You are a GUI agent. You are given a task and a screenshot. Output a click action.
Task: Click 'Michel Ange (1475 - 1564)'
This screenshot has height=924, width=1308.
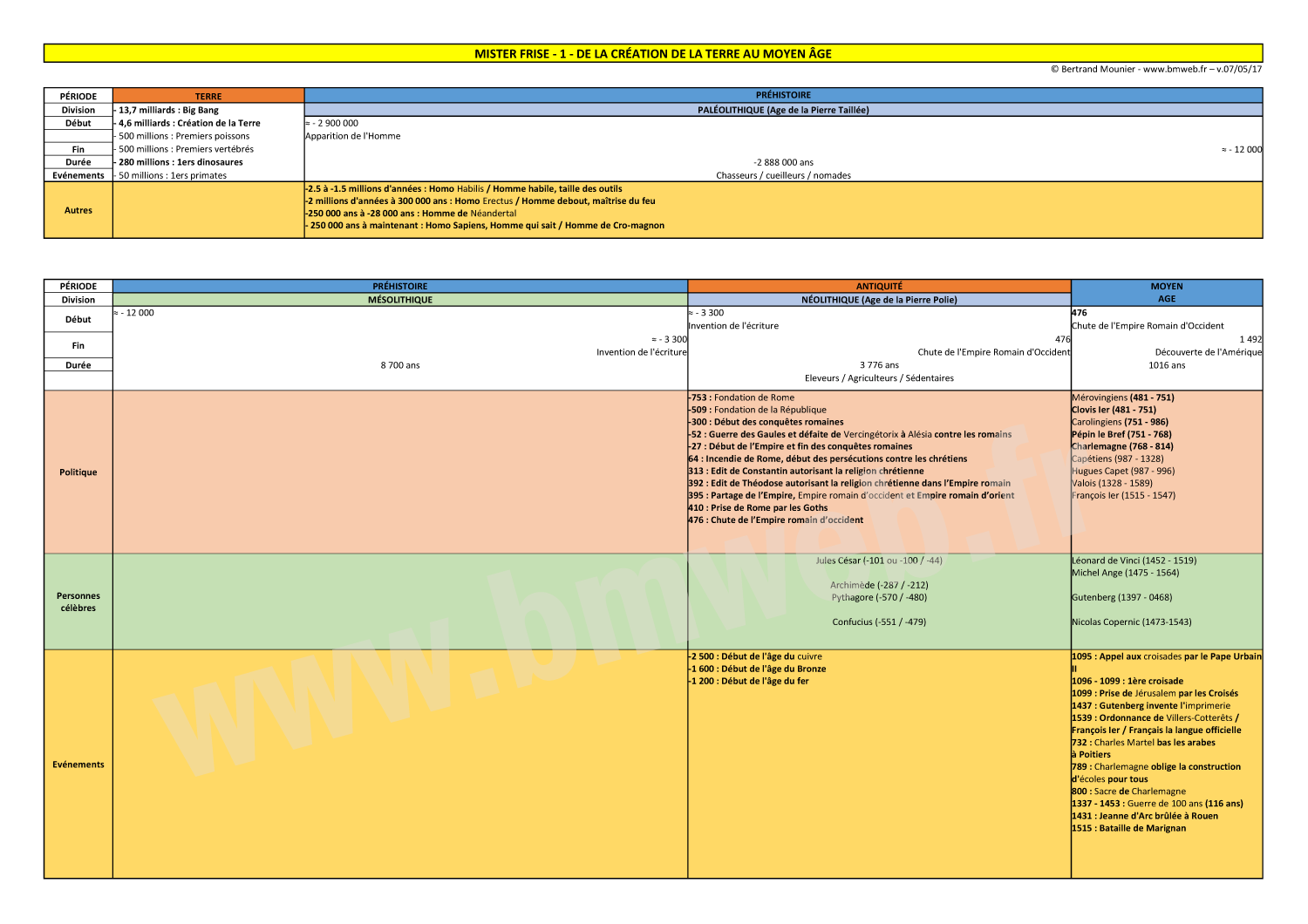pos(1125,573)
